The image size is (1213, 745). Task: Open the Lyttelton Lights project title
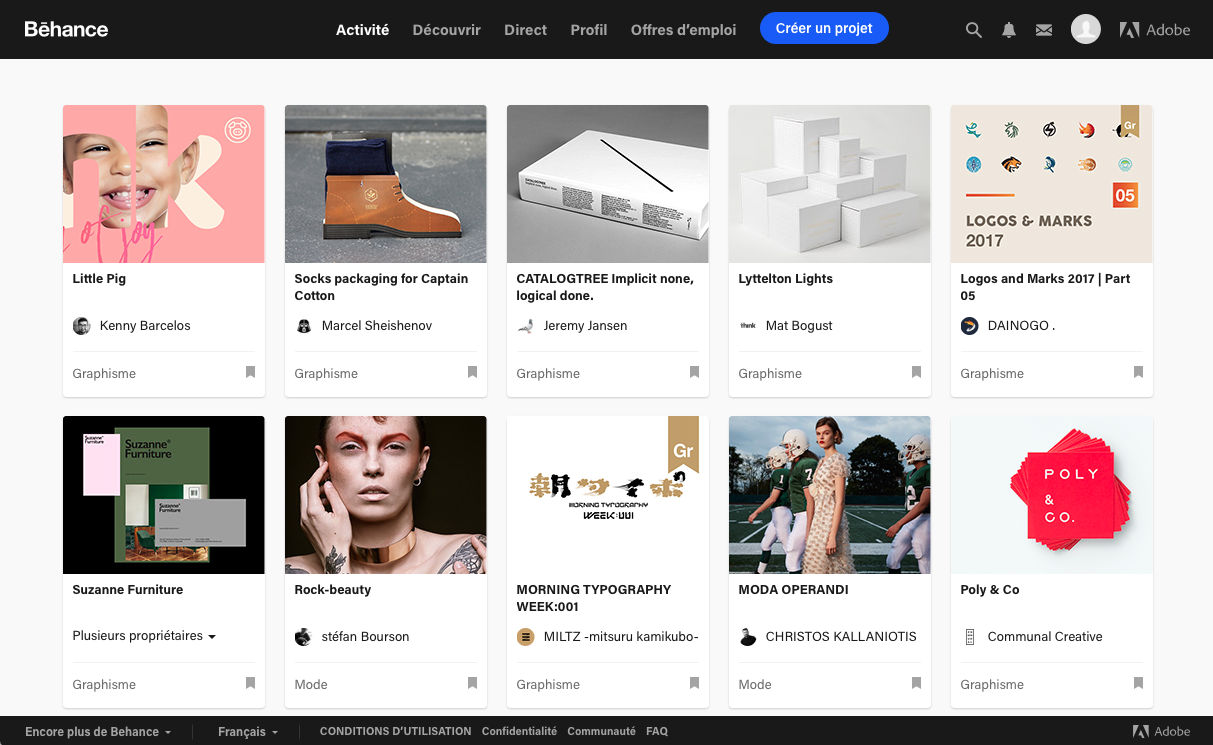[x=785, y=279]
